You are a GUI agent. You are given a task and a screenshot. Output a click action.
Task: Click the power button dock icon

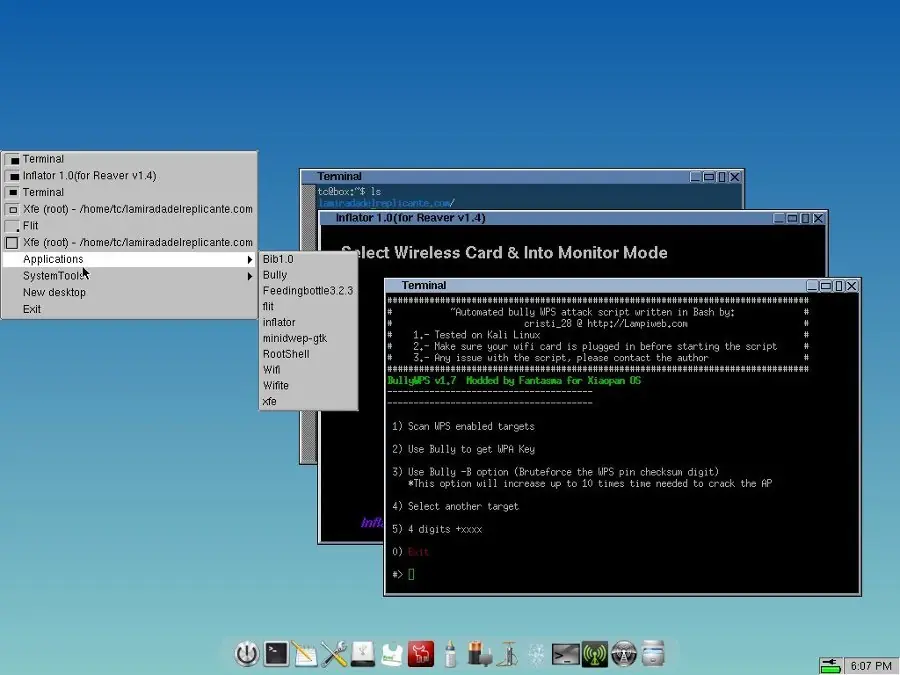(246, 654)
